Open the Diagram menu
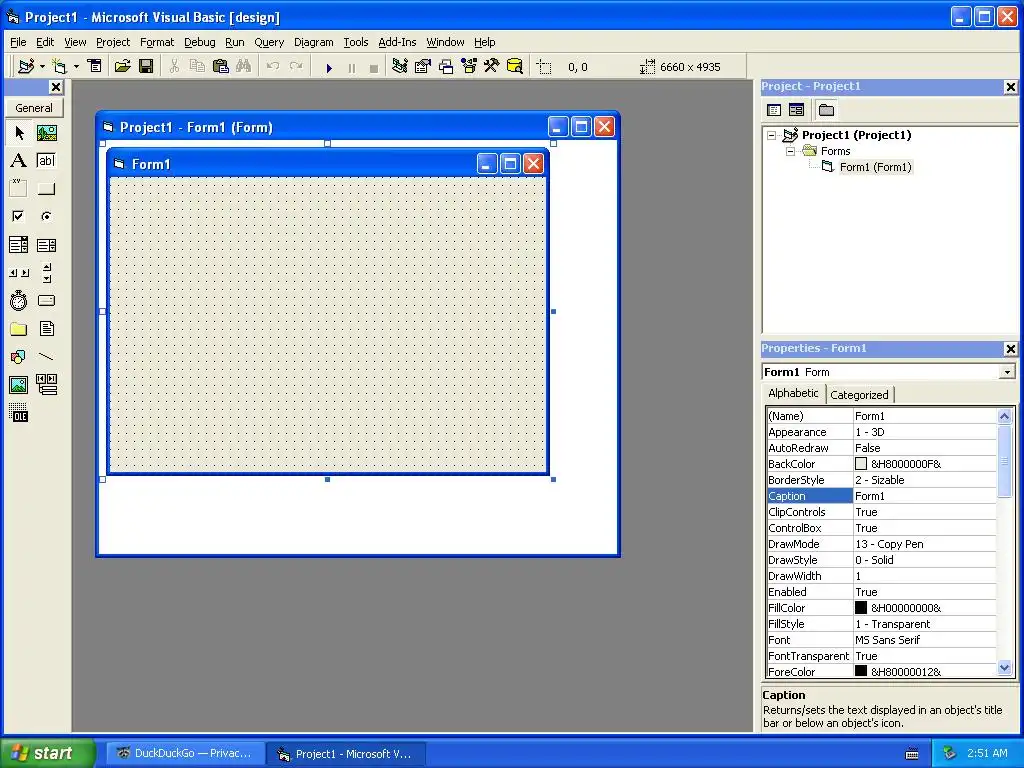Viewport: 1024px width, 768px height. click(313, 42)
